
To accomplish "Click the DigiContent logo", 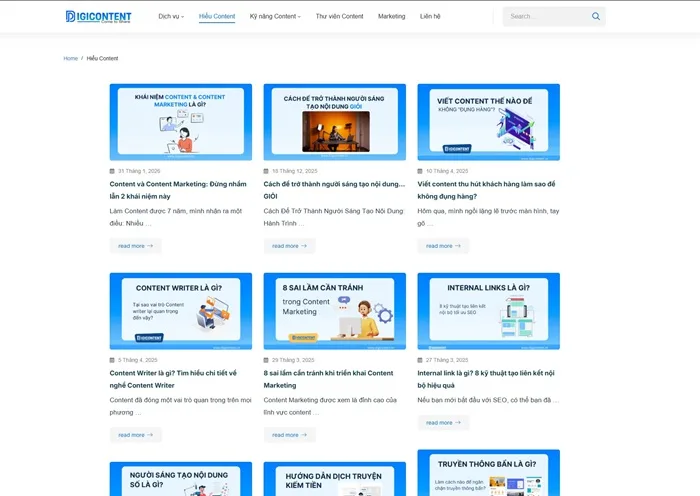I will pos(98,17).
